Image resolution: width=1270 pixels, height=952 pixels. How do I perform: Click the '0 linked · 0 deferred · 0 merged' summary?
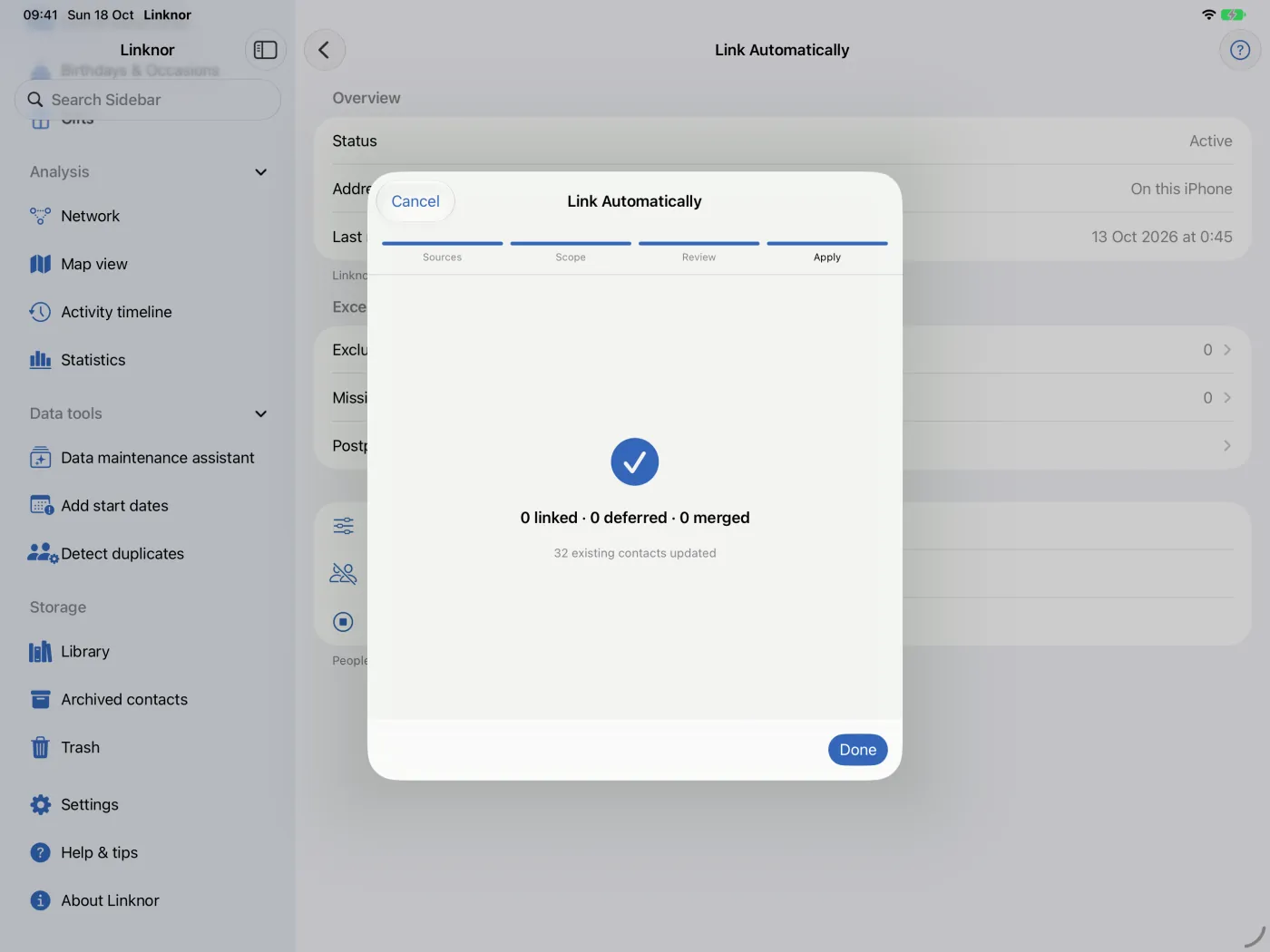tap(635, 518)
